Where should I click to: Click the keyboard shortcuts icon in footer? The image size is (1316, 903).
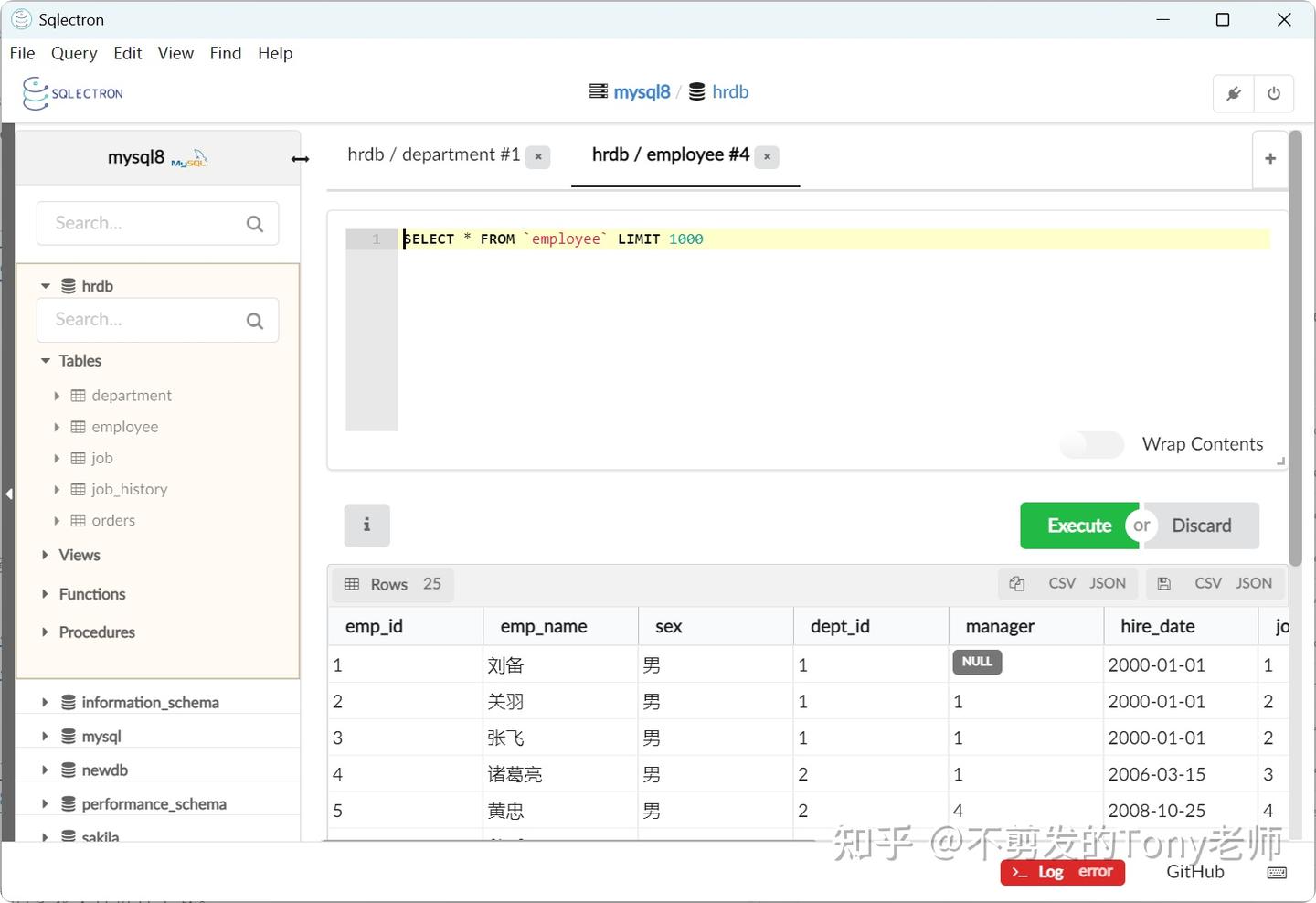pyautogui.click(x=1277, y=873)
